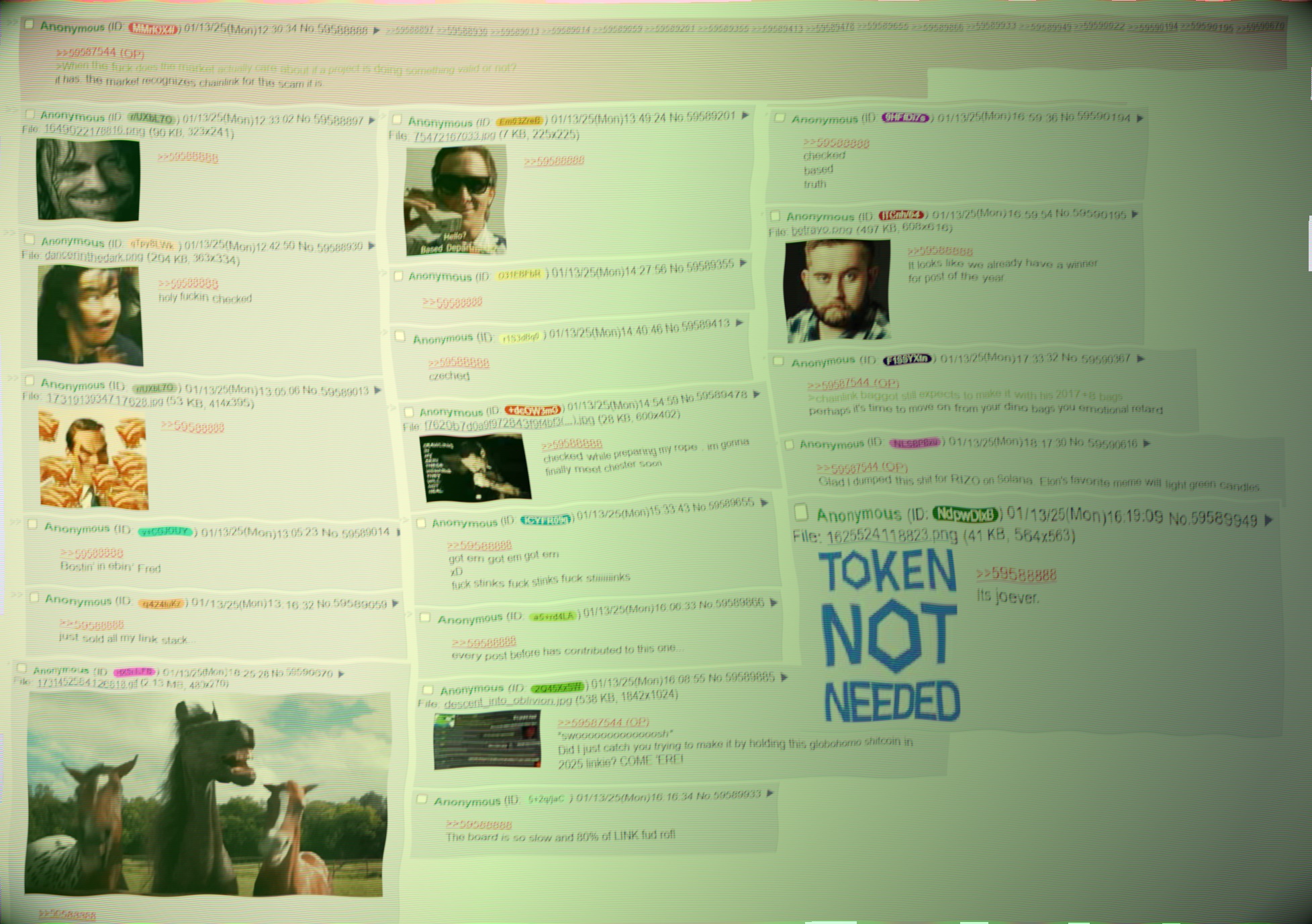Expand man with burgers thumbnail
1312x924 pixels.
[93, 461]
